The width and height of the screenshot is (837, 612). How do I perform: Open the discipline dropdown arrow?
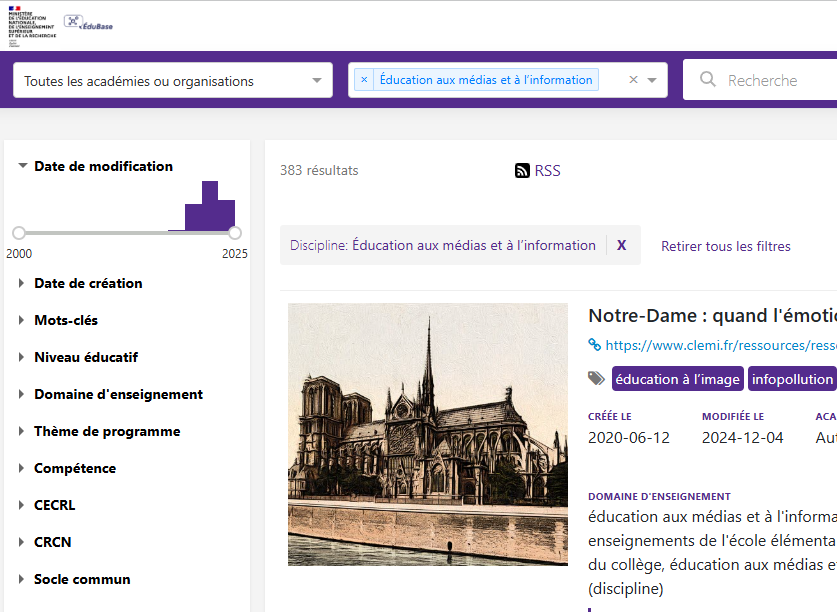[652, 80]
